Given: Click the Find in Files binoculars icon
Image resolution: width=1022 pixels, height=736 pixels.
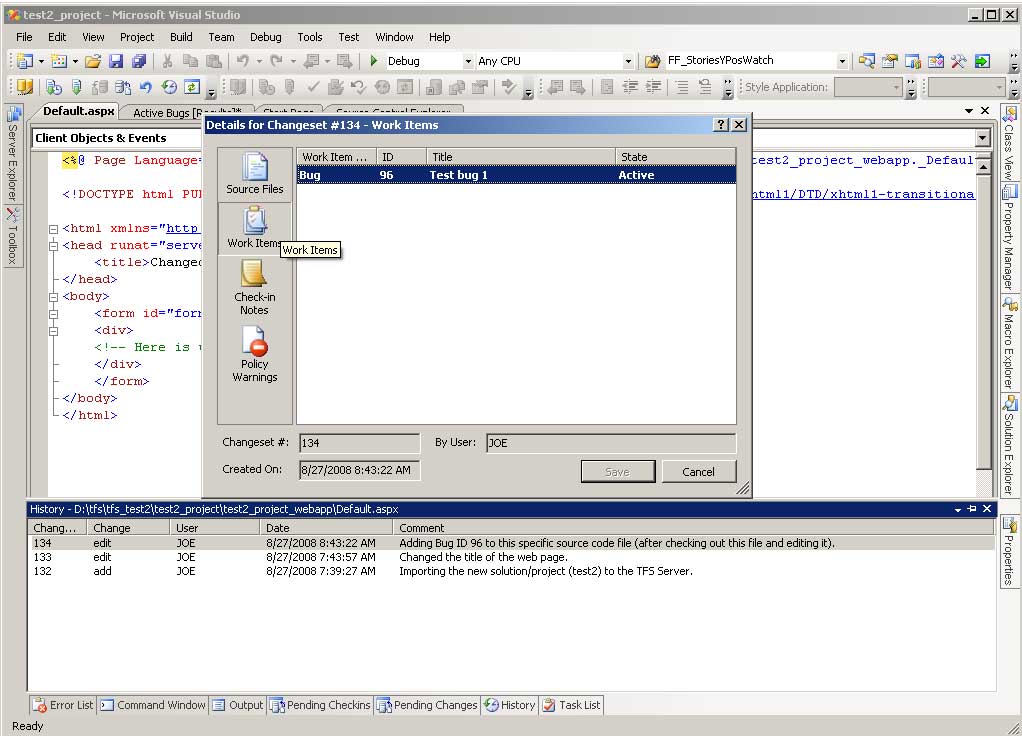Looking at the screenshot, I should tap(652, 61).
